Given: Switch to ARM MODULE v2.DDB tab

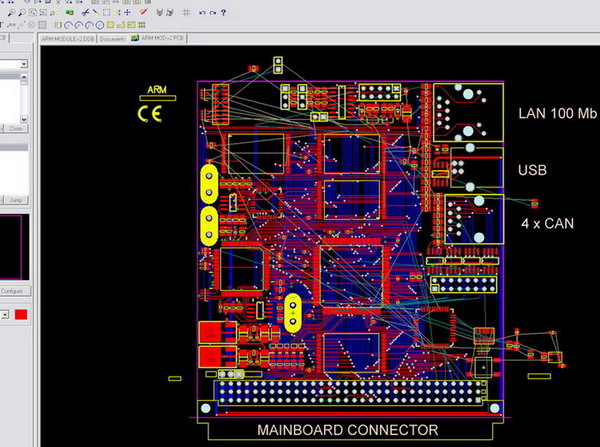Looking at the screenshot, I should coord(67,38).
